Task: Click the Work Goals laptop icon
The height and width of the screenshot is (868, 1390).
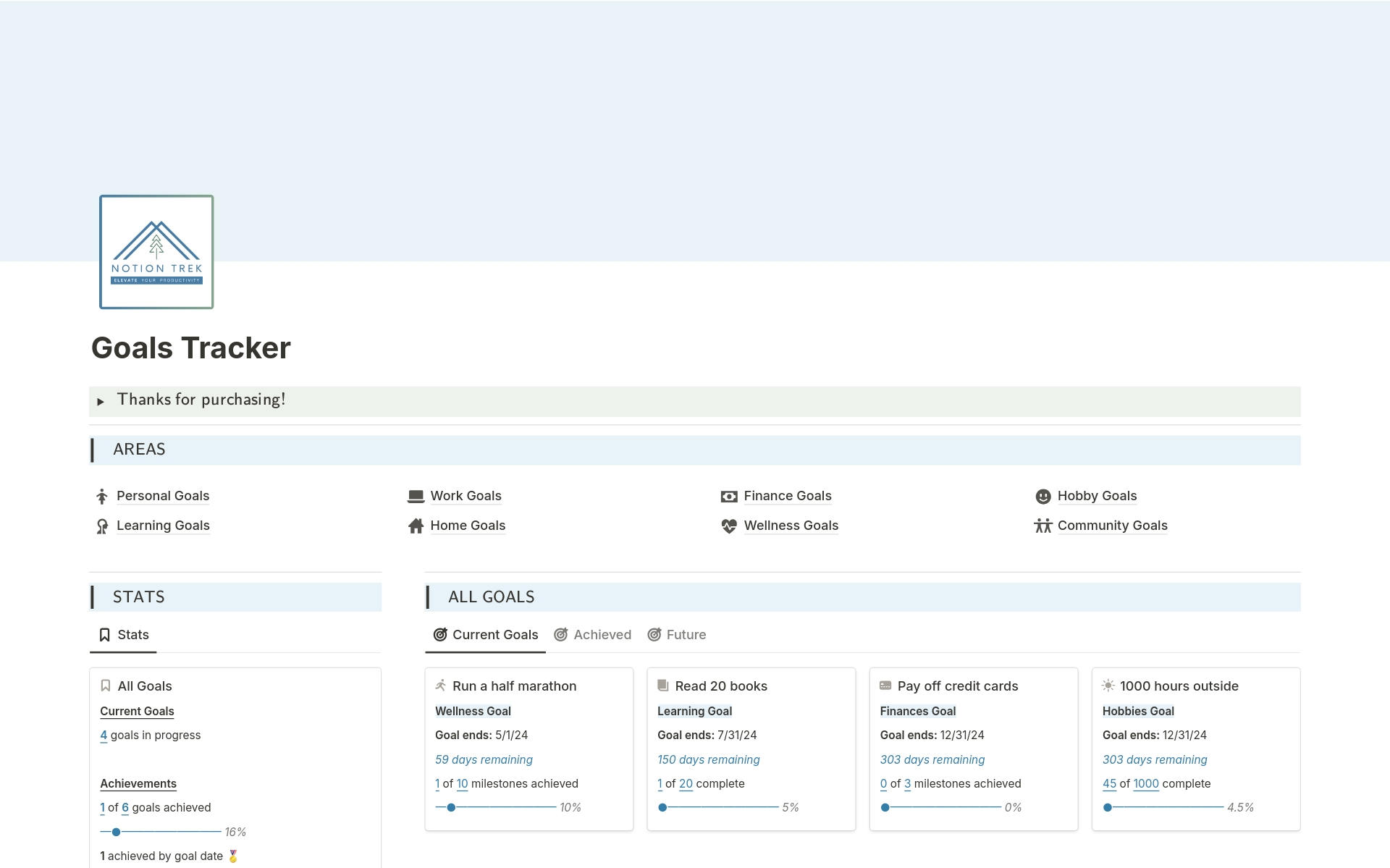Action: pyautogui.click(x=416, y=497)
